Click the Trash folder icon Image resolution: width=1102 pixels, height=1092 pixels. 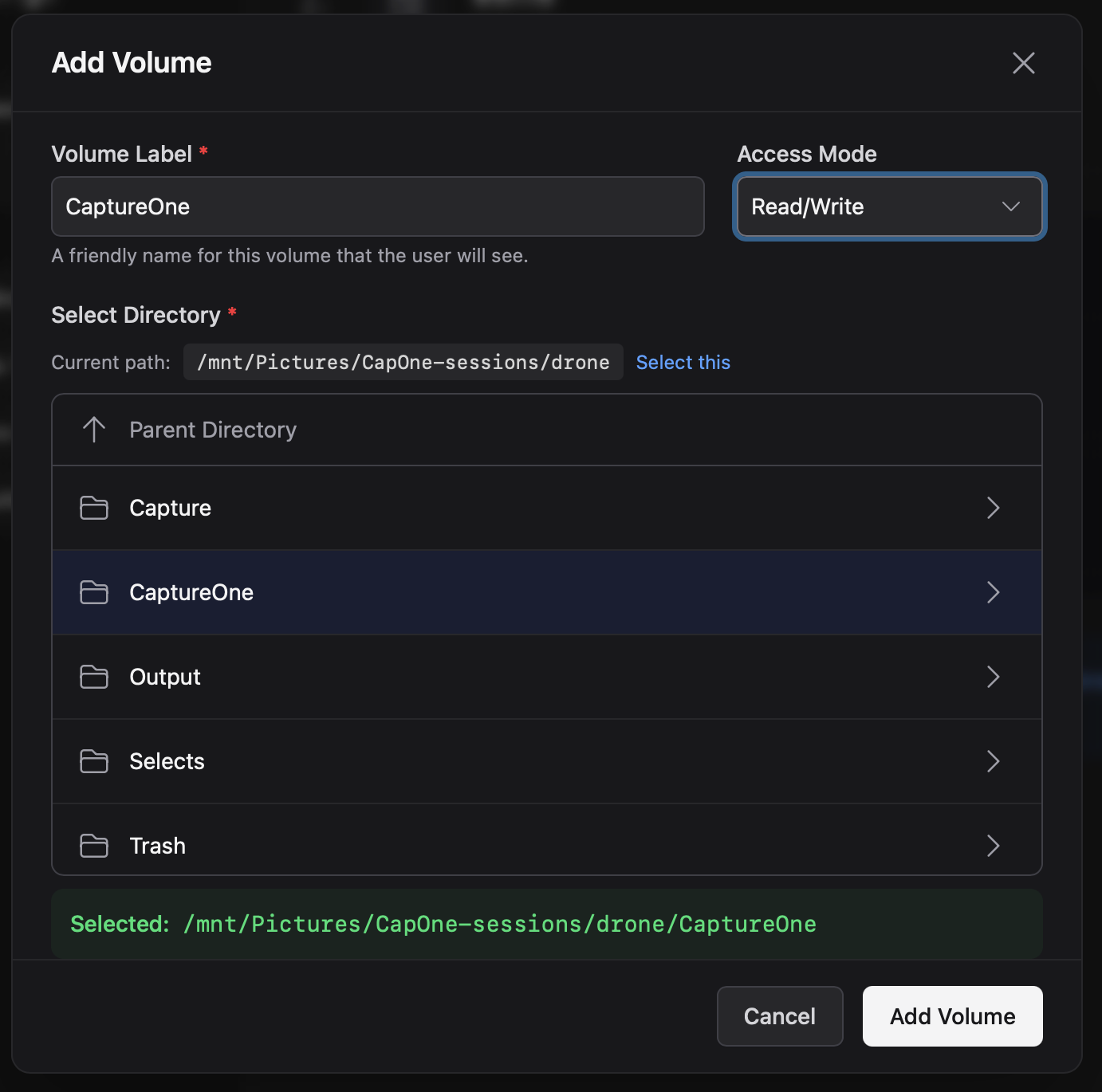93,846
